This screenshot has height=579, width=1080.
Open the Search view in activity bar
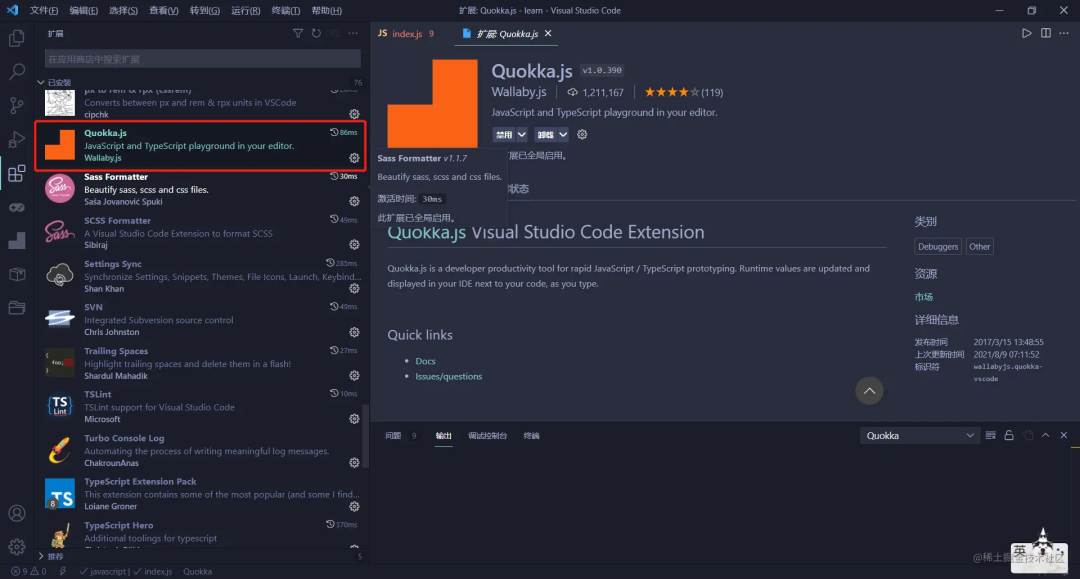click(x=17, y=72)
